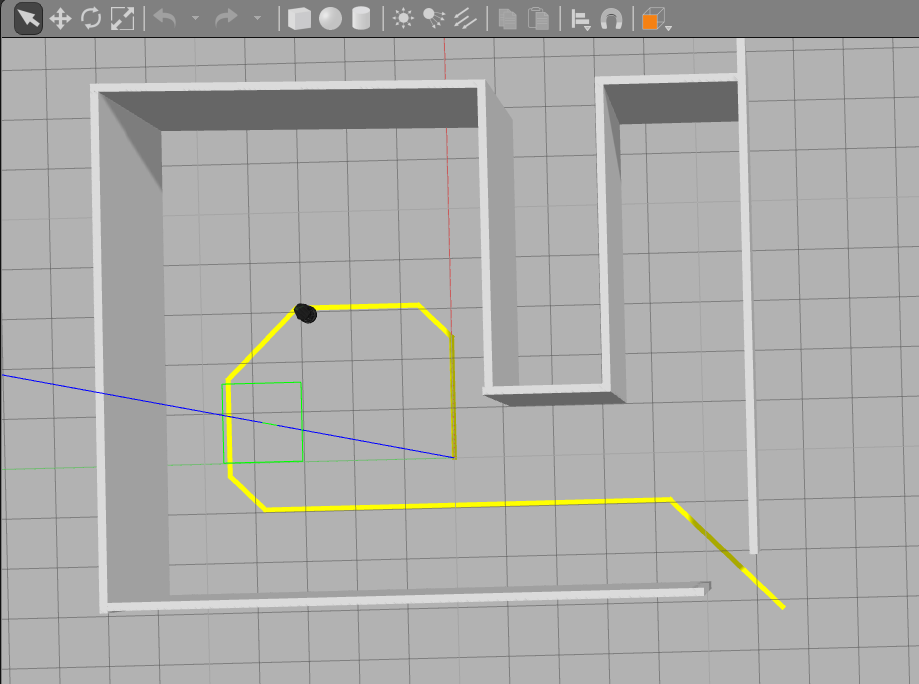The width and height of the screenshot is (919, 684).
Task: Open the align tool
Action: pos(580,19)
